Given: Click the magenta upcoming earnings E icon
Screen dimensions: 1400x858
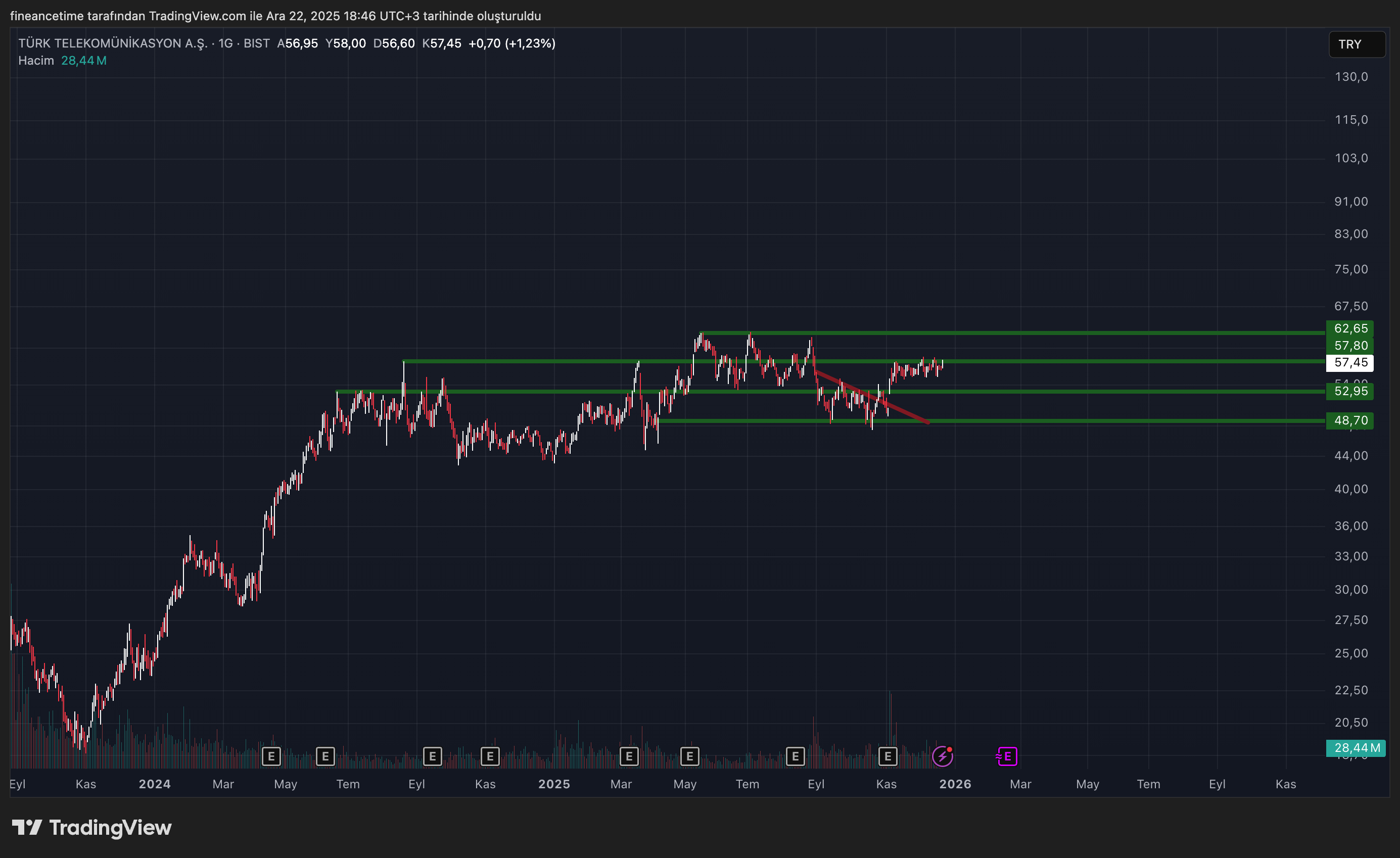Looking at the screenshot, I should click(1007, 756).
